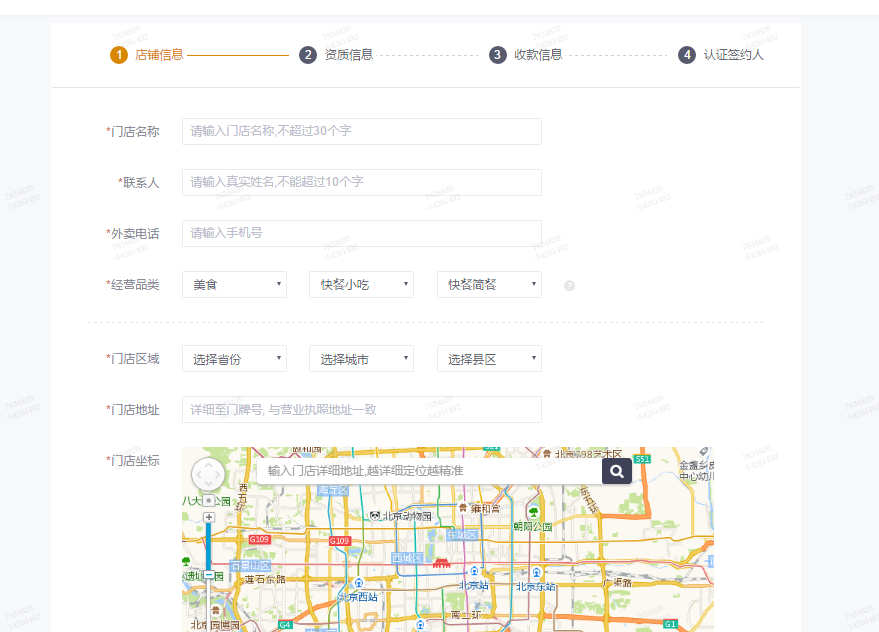This screenshot has width=879, height=632.
Task: Expand the 选择县区 district dropdown
Action: pos(489,359)
